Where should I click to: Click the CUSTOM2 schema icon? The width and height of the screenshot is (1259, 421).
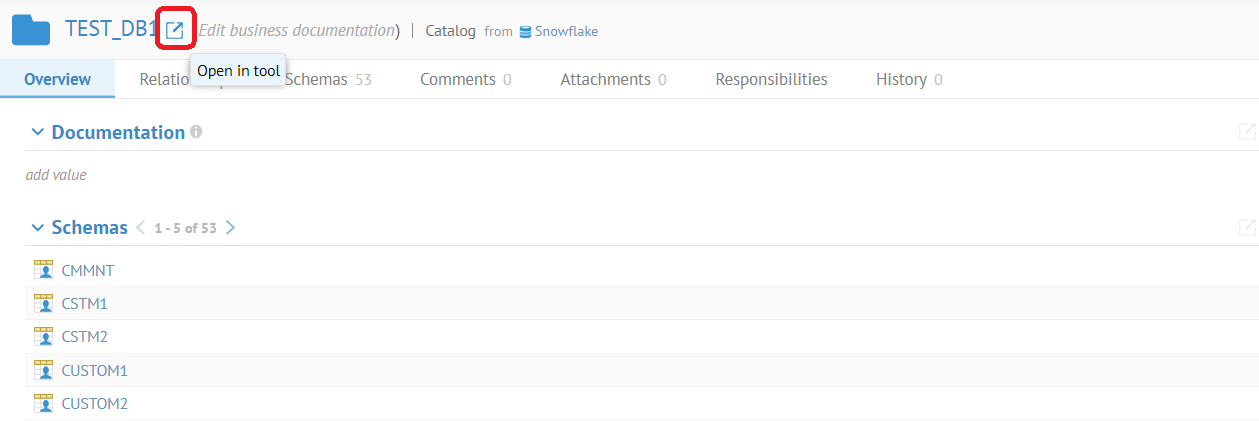43,404
